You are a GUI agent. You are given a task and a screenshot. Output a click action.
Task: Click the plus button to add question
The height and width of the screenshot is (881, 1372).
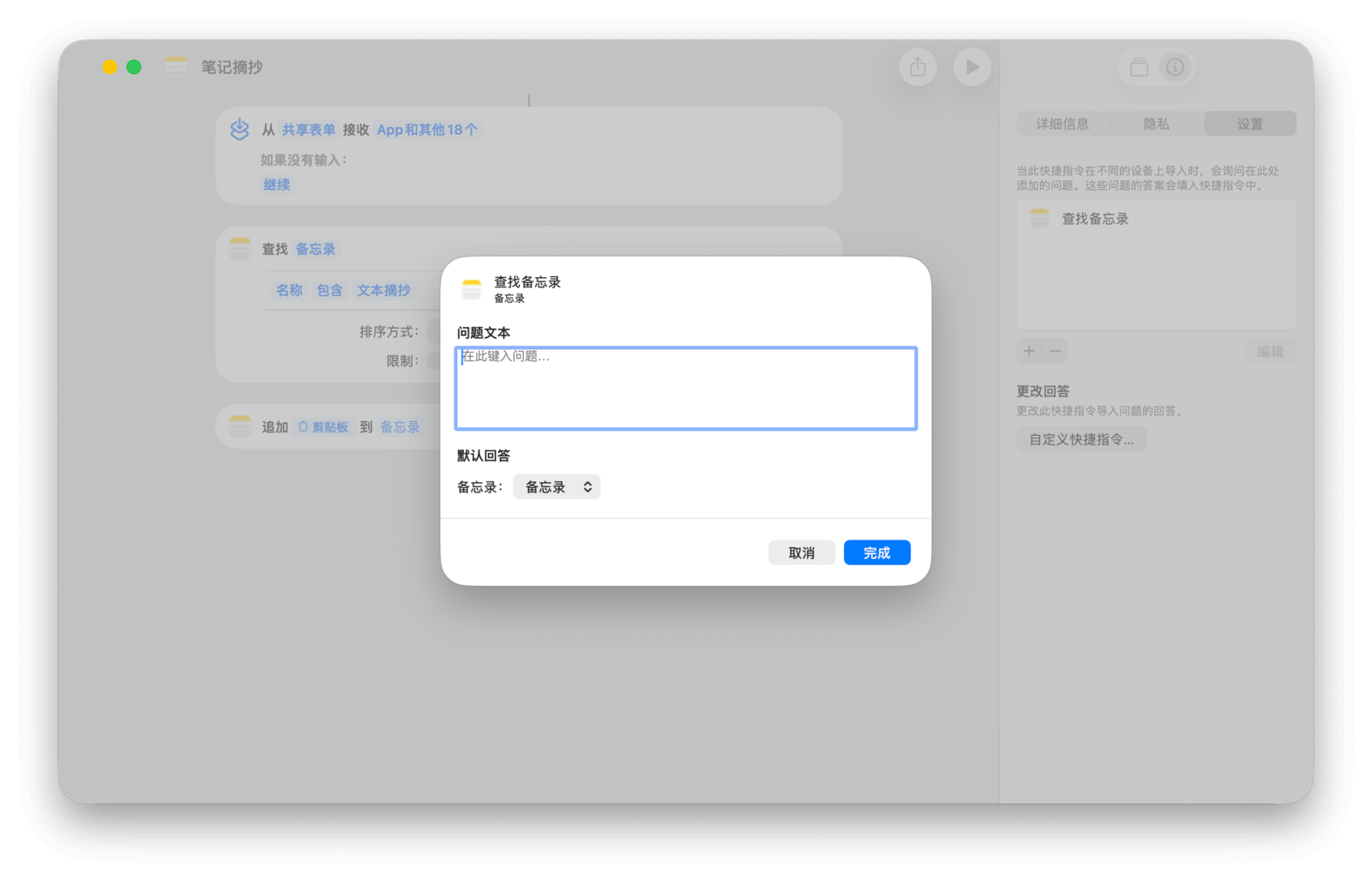tap(1029, 351)
